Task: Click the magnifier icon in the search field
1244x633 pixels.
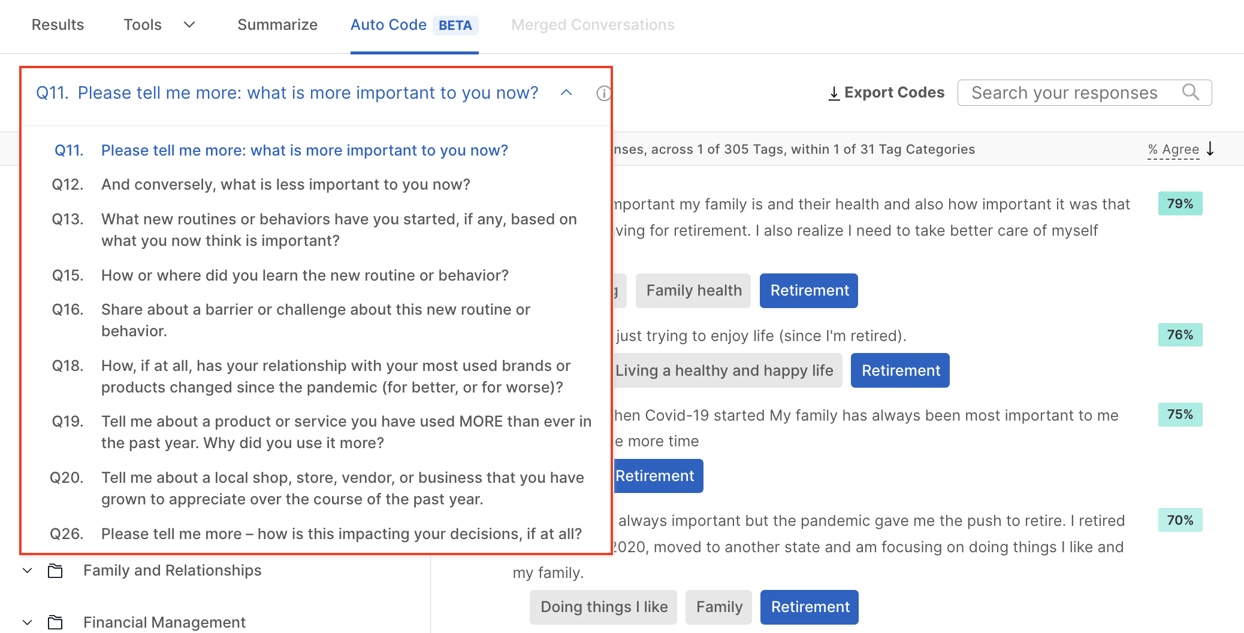Action: (1191, 92)
